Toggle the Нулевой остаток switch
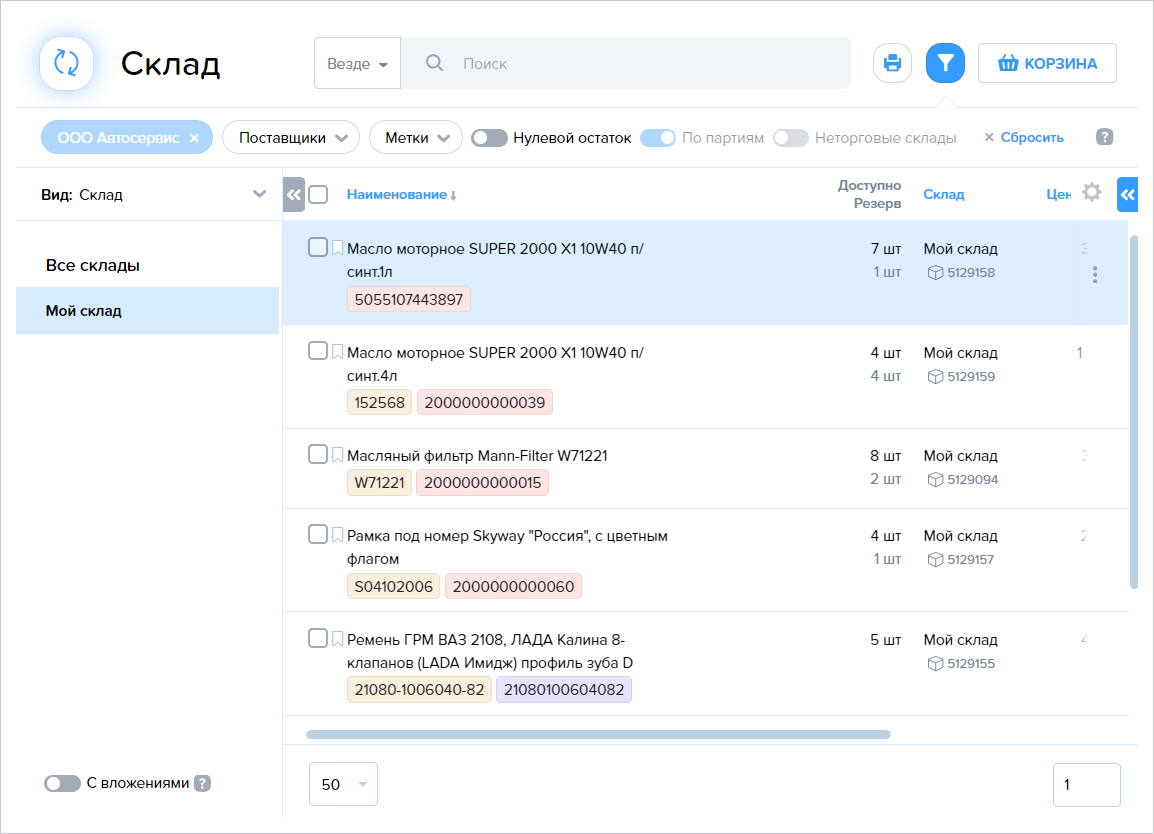1154x834 pixels. [489, 138]
